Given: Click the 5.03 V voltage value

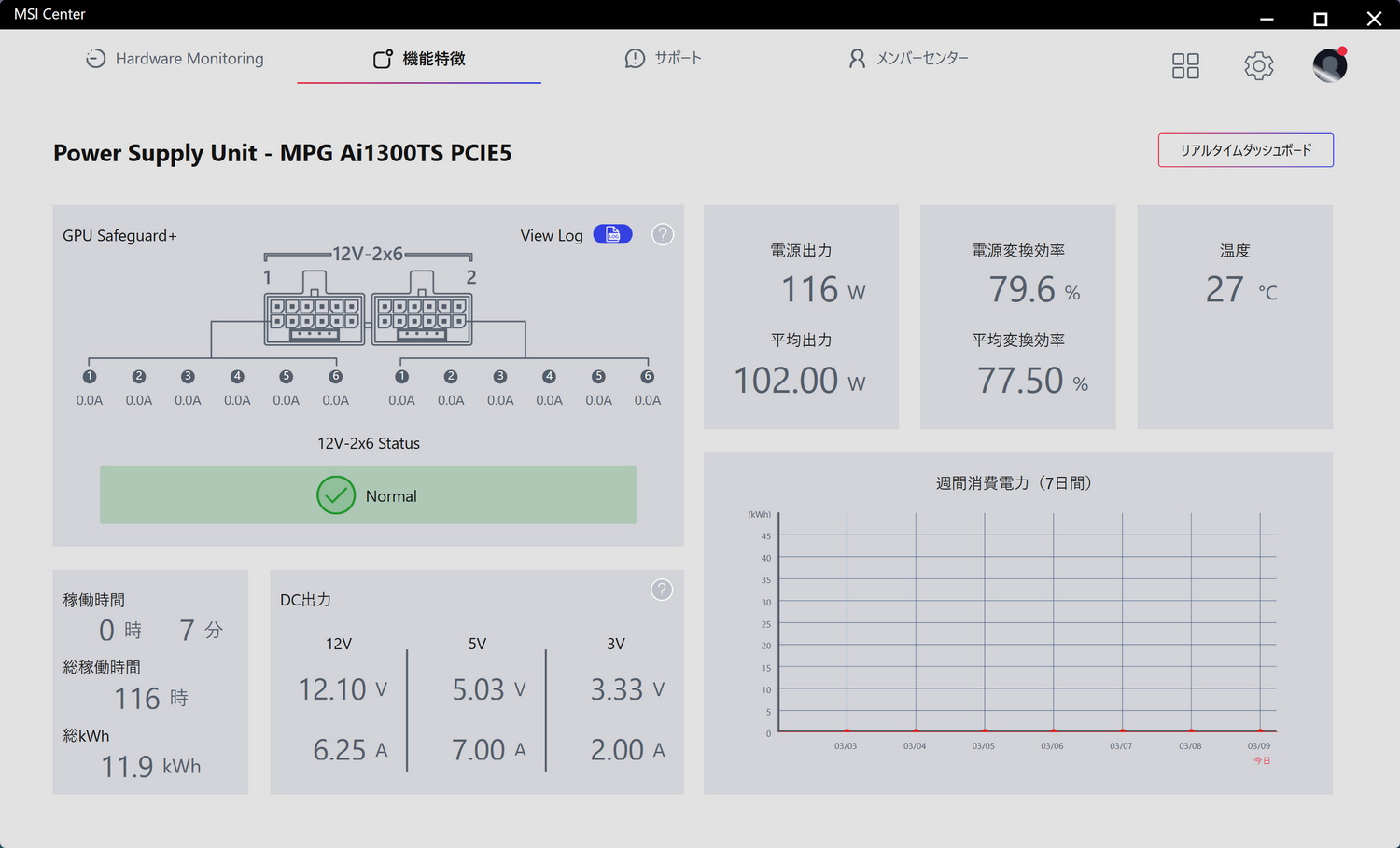Looking at the screenshot, I should point(489,689).
